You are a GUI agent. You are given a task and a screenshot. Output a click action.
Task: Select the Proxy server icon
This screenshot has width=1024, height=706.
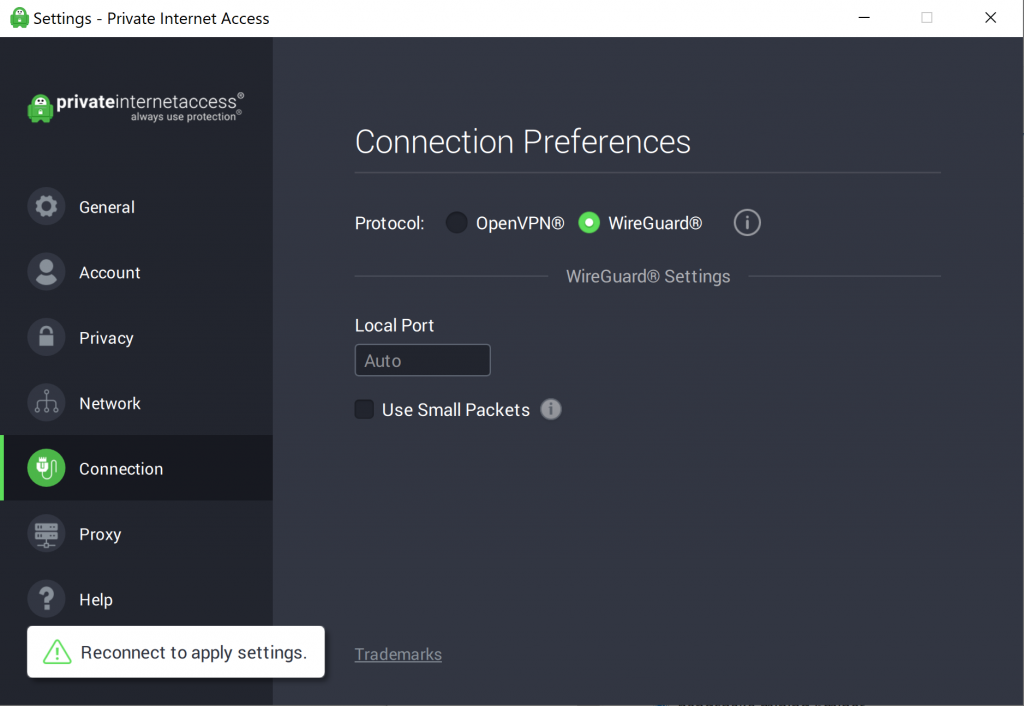pyautogui.click(x=46, y=534)
